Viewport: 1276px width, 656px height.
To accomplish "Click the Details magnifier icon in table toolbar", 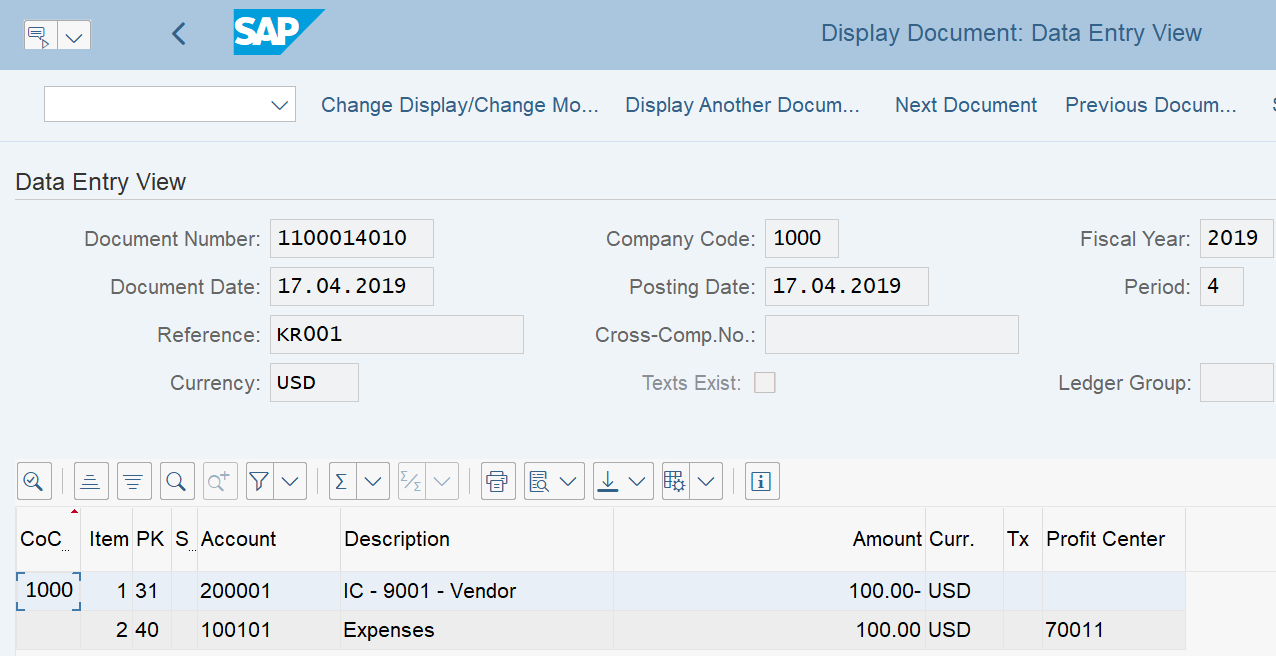I will point(34,481).
